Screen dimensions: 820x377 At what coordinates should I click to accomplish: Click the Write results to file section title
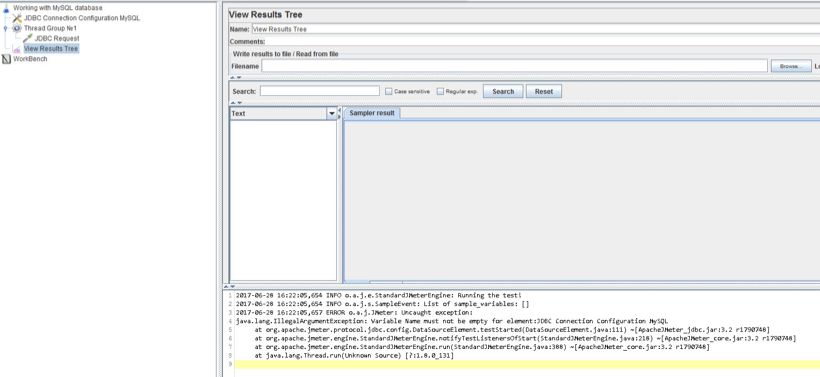coord(286,54)
